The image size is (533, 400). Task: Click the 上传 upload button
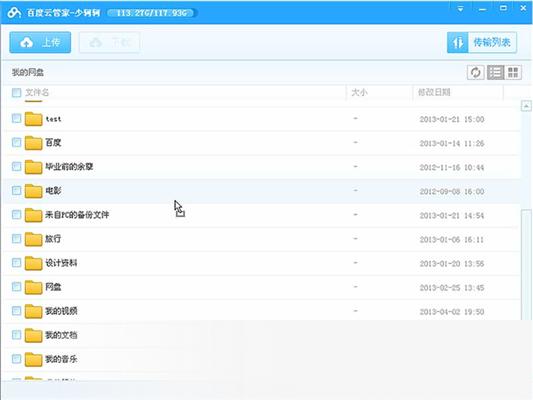click(40, 42)
